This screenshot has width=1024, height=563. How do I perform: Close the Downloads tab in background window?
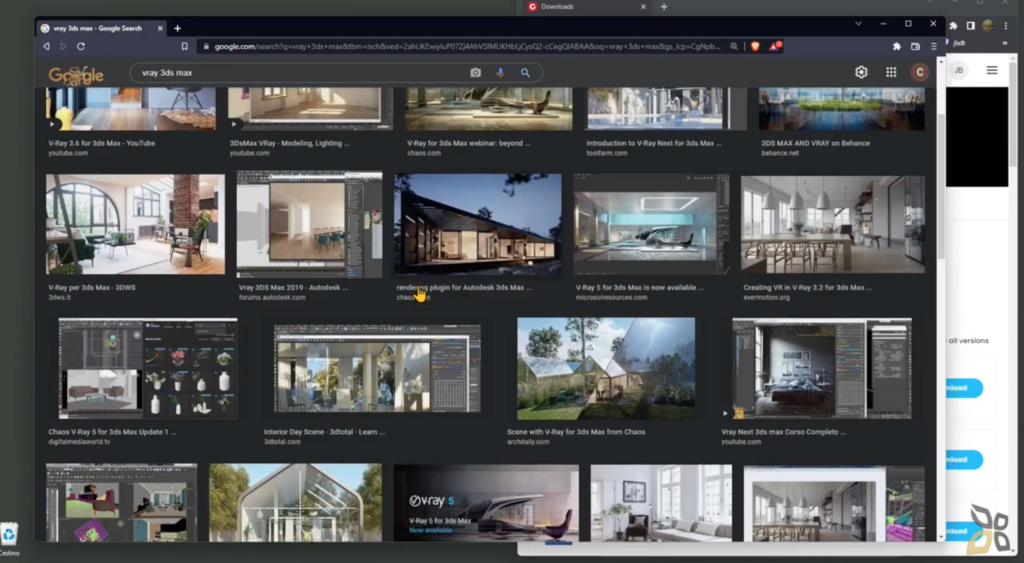643,7
